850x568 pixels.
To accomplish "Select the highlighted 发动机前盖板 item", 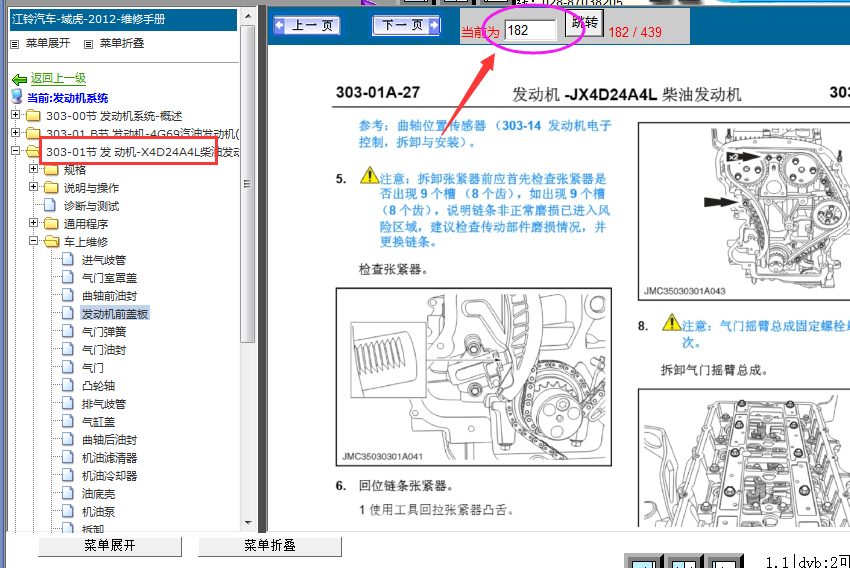I will [x=114, y=314].
